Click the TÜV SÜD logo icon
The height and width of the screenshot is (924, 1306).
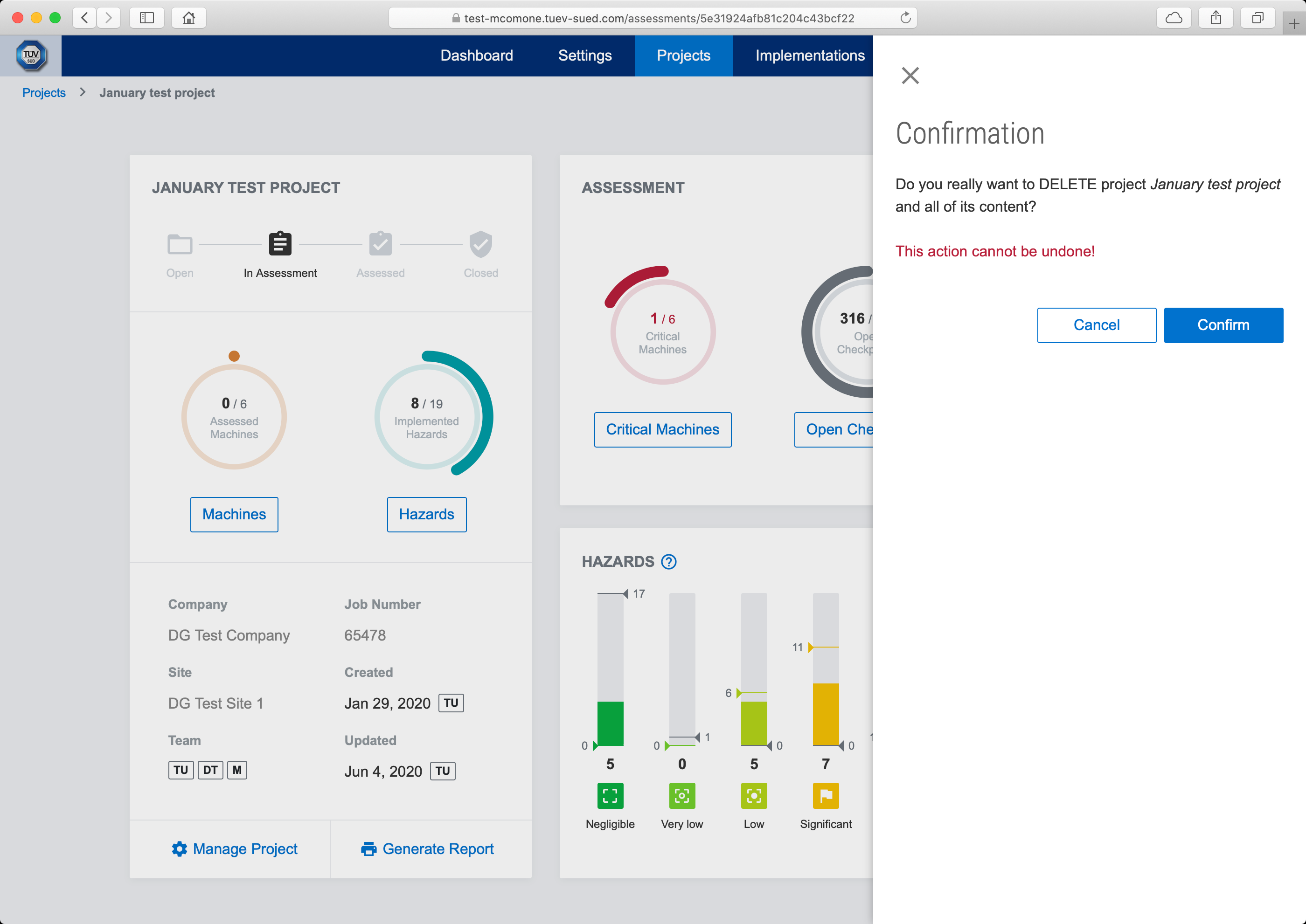point(31,56)
